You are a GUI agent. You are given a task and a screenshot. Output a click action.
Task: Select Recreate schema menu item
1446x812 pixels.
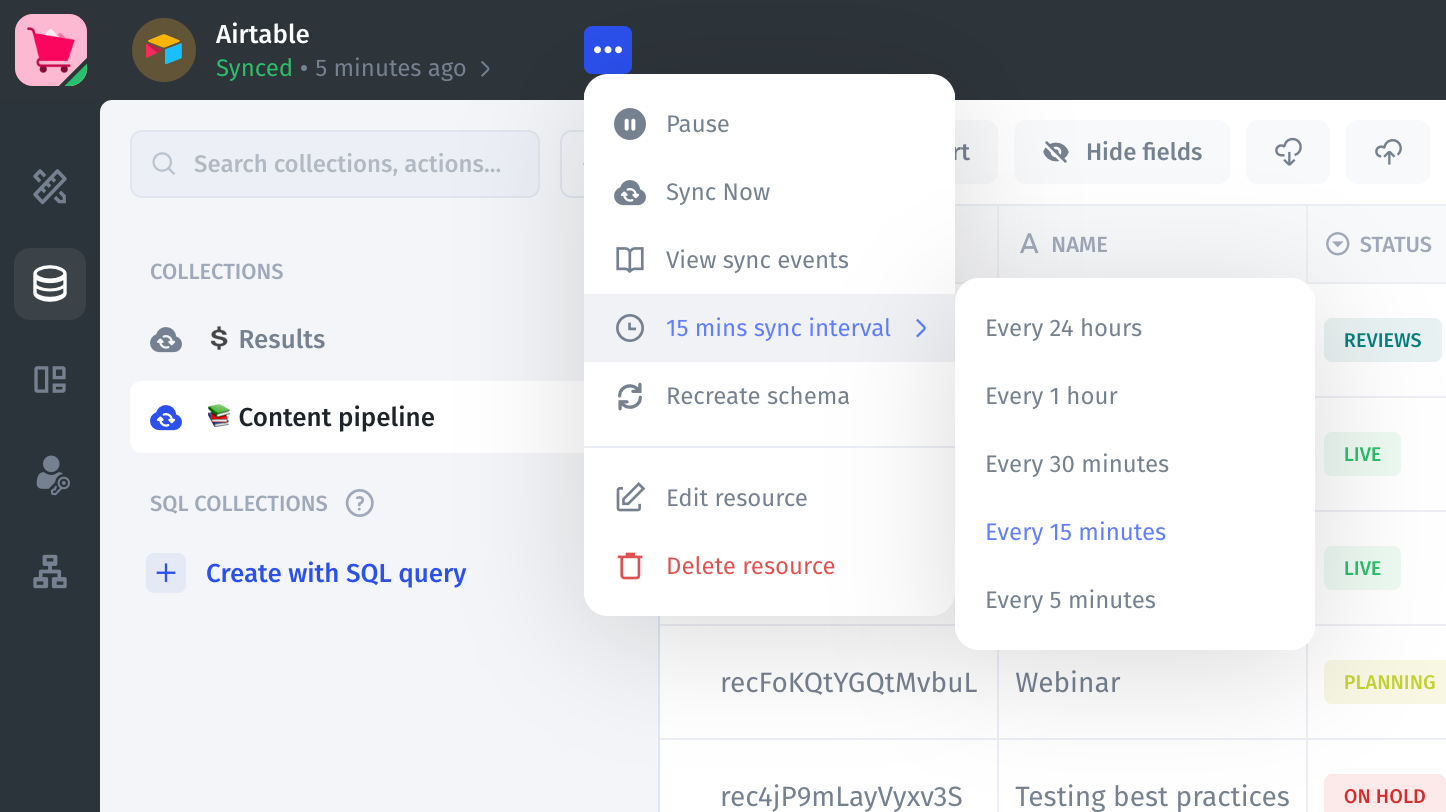[x=769, y=396]
